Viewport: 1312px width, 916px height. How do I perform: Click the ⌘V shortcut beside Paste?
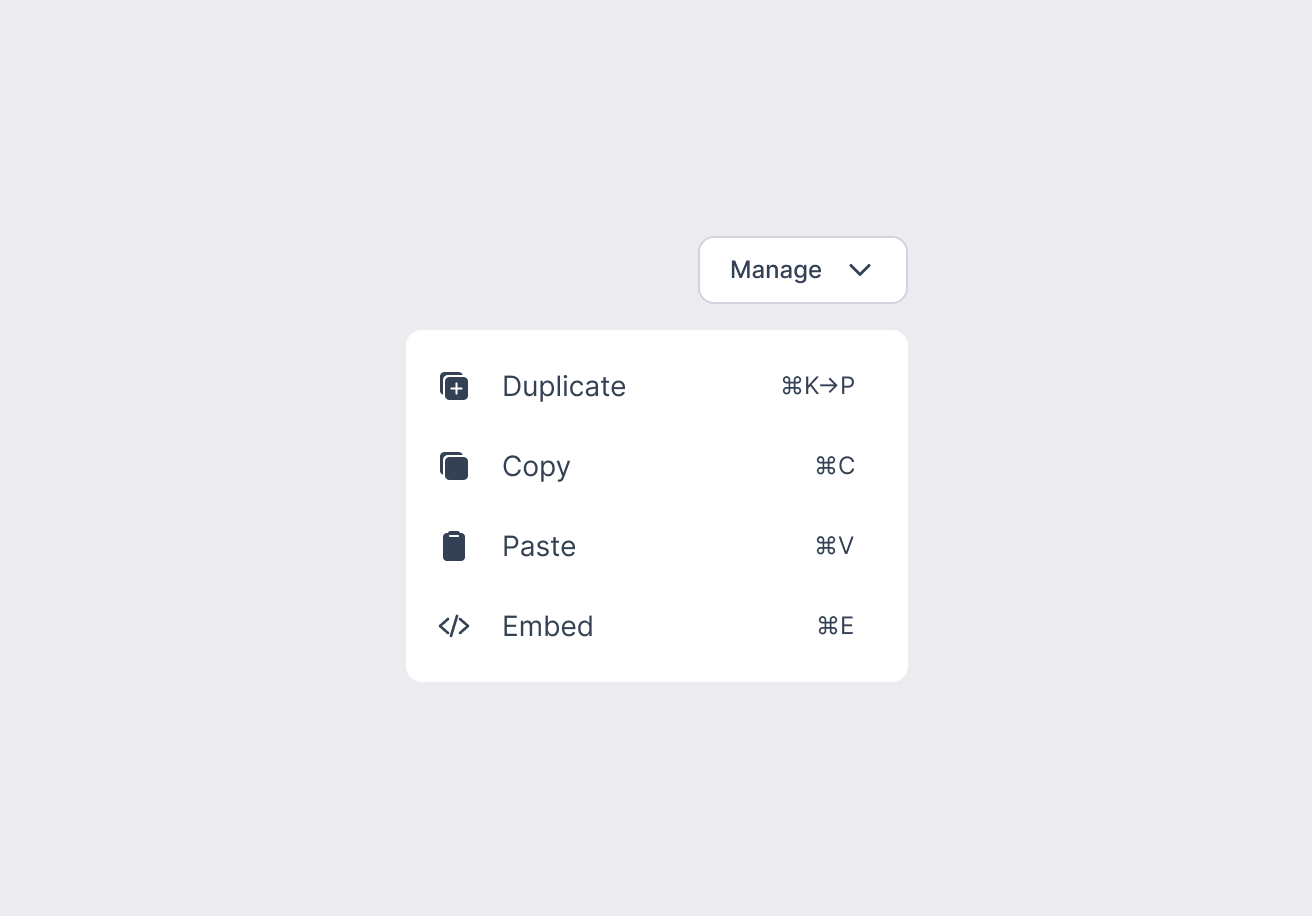click(x=835, y=546)
